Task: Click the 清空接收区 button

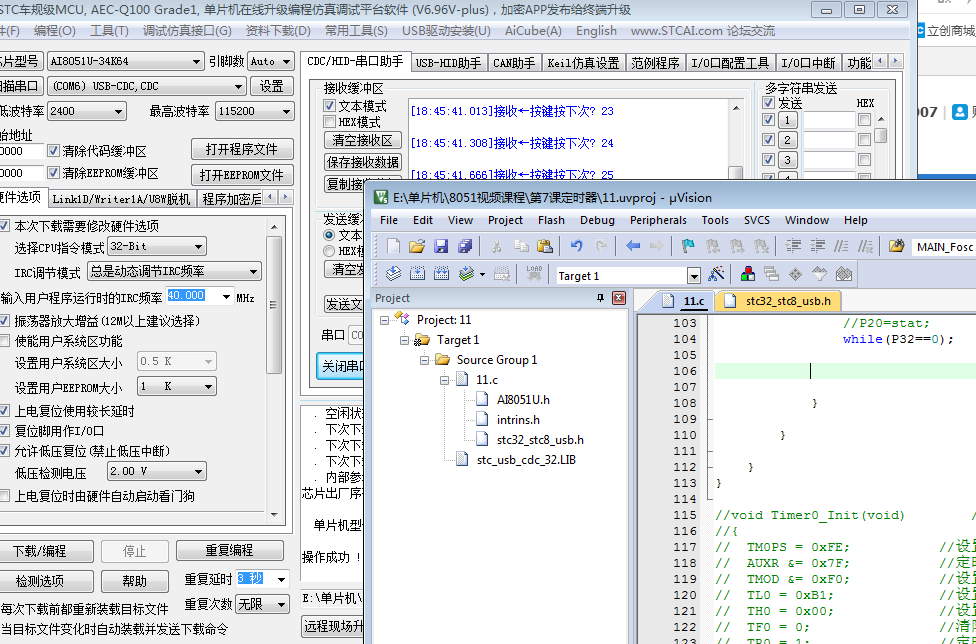Action: click(x=363, y=141)
